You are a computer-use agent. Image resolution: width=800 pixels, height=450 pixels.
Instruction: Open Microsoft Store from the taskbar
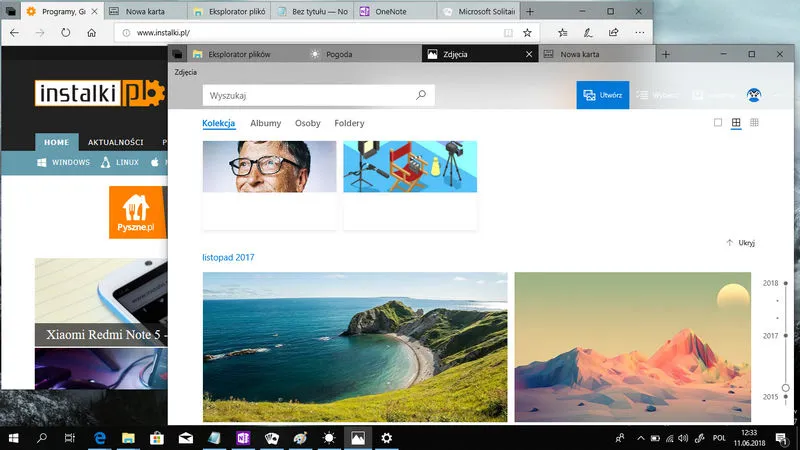coord(157,438)
